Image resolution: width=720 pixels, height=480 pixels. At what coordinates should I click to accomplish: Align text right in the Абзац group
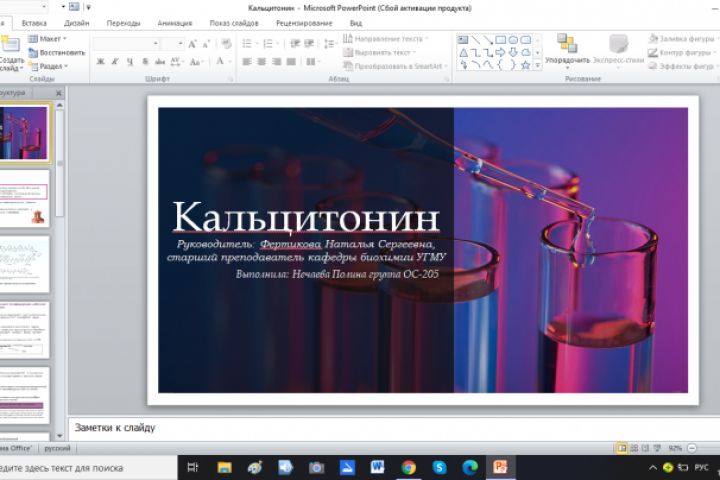click(276, 62)
